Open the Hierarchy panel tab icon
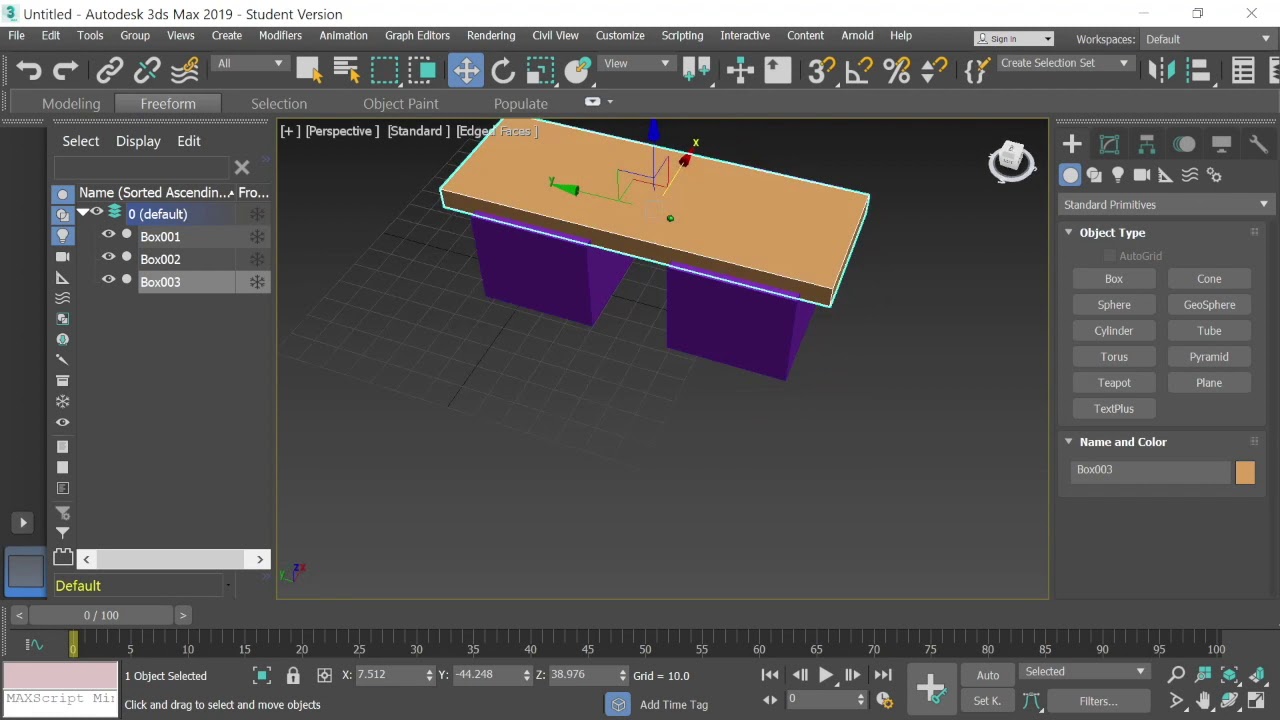Viewport: 1280px width, 720px height. tap(1147, 144)
